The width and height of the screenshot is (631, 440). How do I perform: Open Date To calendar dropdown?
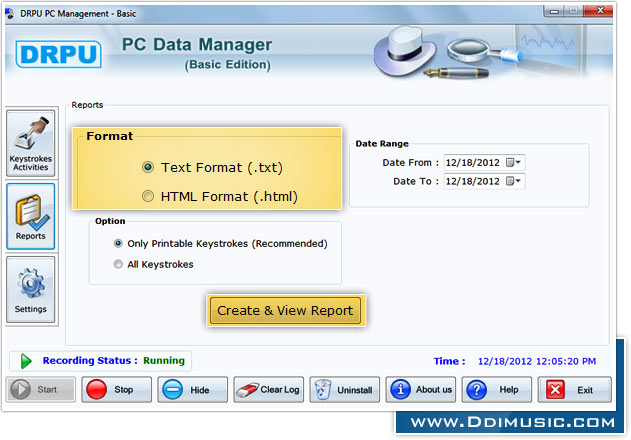(x=514, y=181)
